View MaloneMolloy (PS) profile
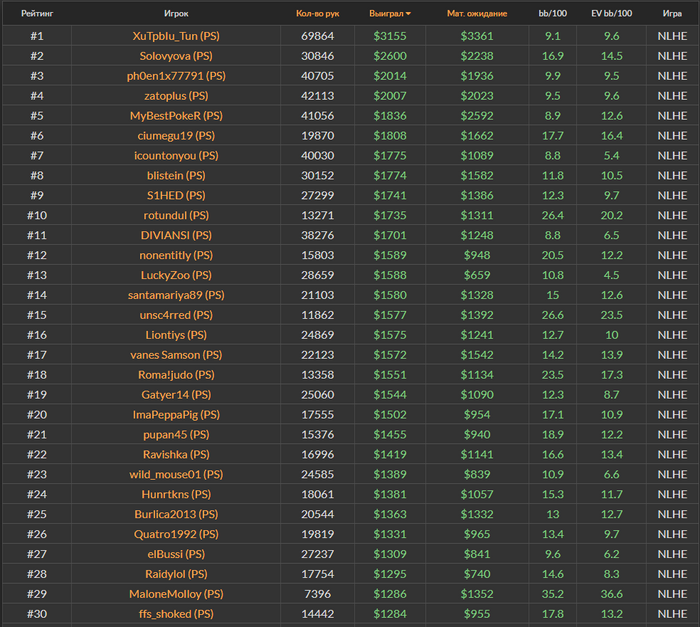 click(176, 594)
